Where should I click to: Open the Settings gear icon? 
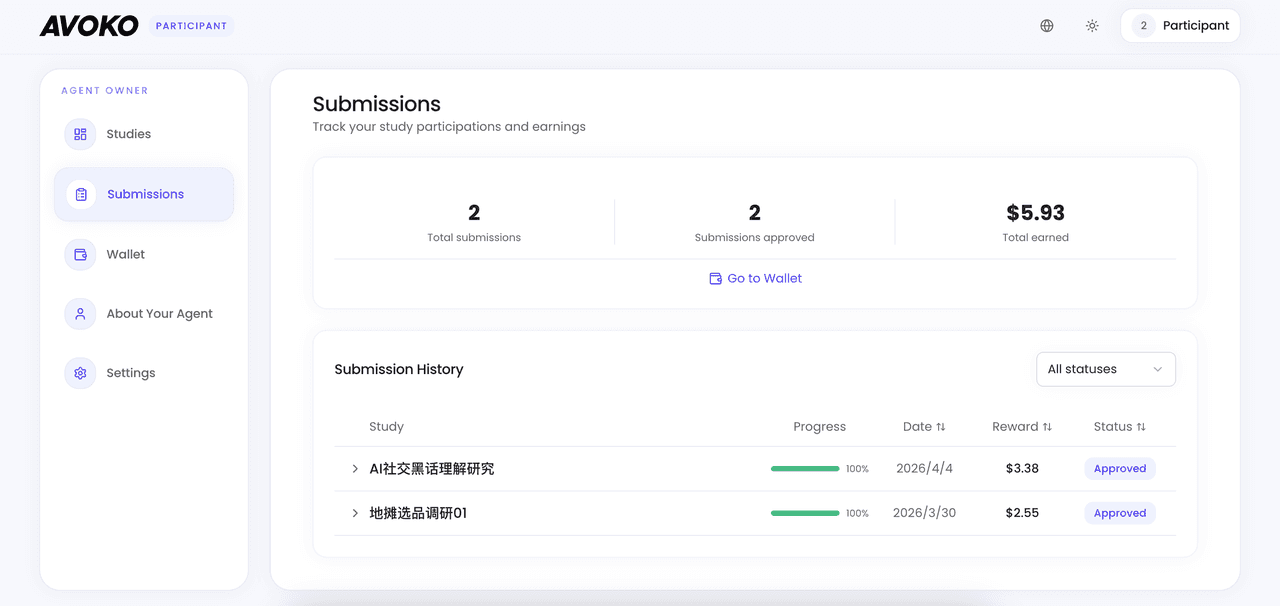click(79, 372)
